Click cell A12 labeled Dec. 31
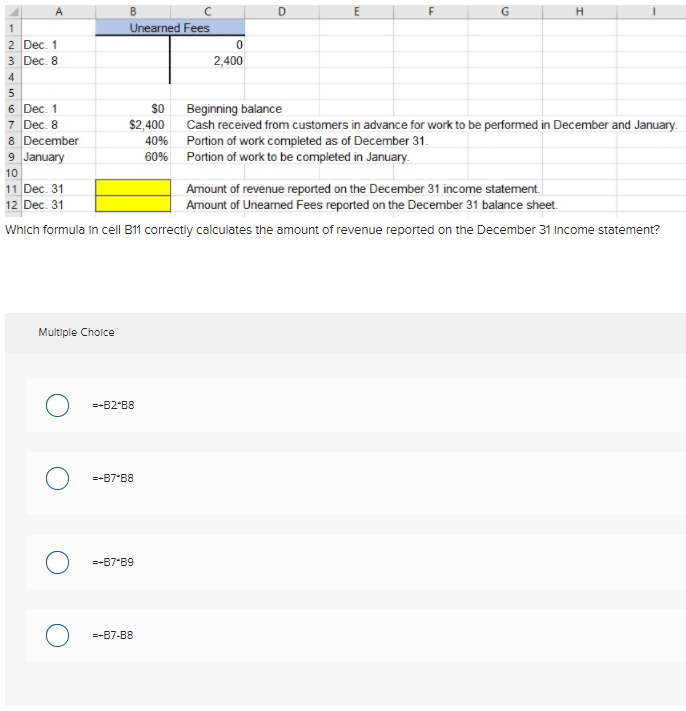Image resolution: width=686 pixels, height=711 pixels. click(x=58, y=205)
